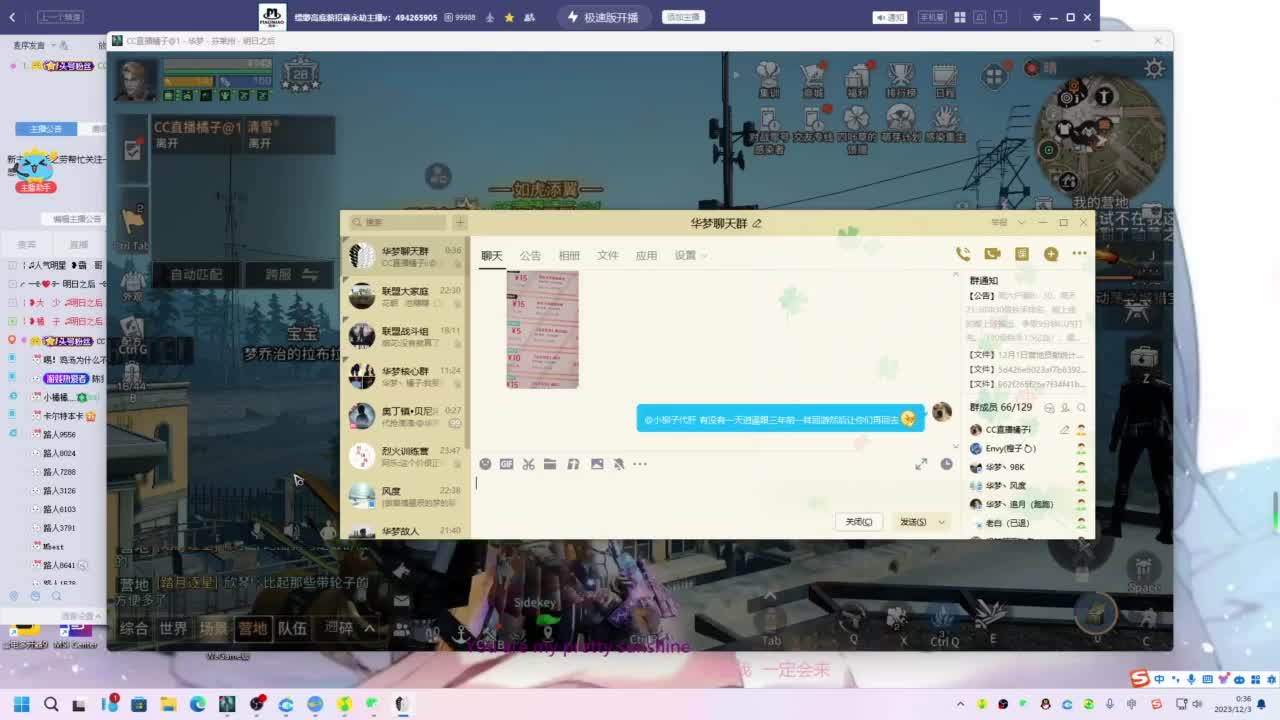The width and height of the screenshot is (1280, 720).
Task: Start a group voice call
Action: pyautogui.click(x=963, y=254)
